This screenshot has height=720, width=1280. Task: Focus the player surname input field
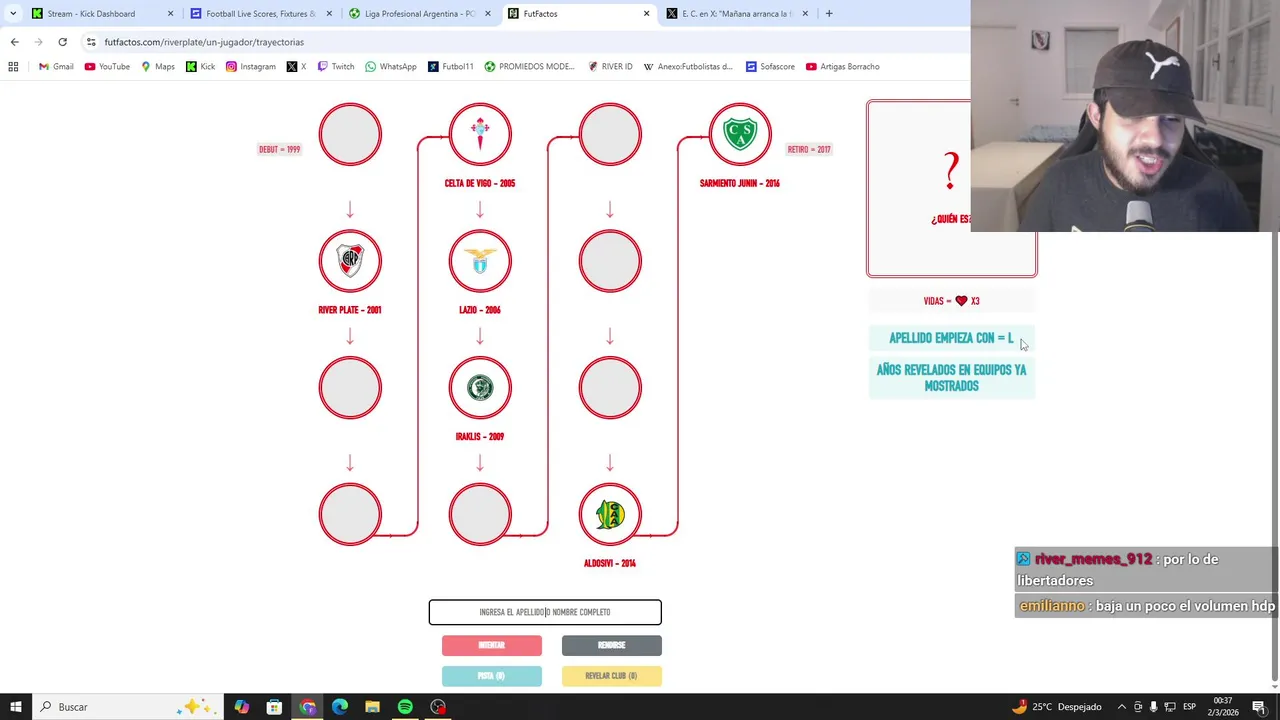[545, 612]
